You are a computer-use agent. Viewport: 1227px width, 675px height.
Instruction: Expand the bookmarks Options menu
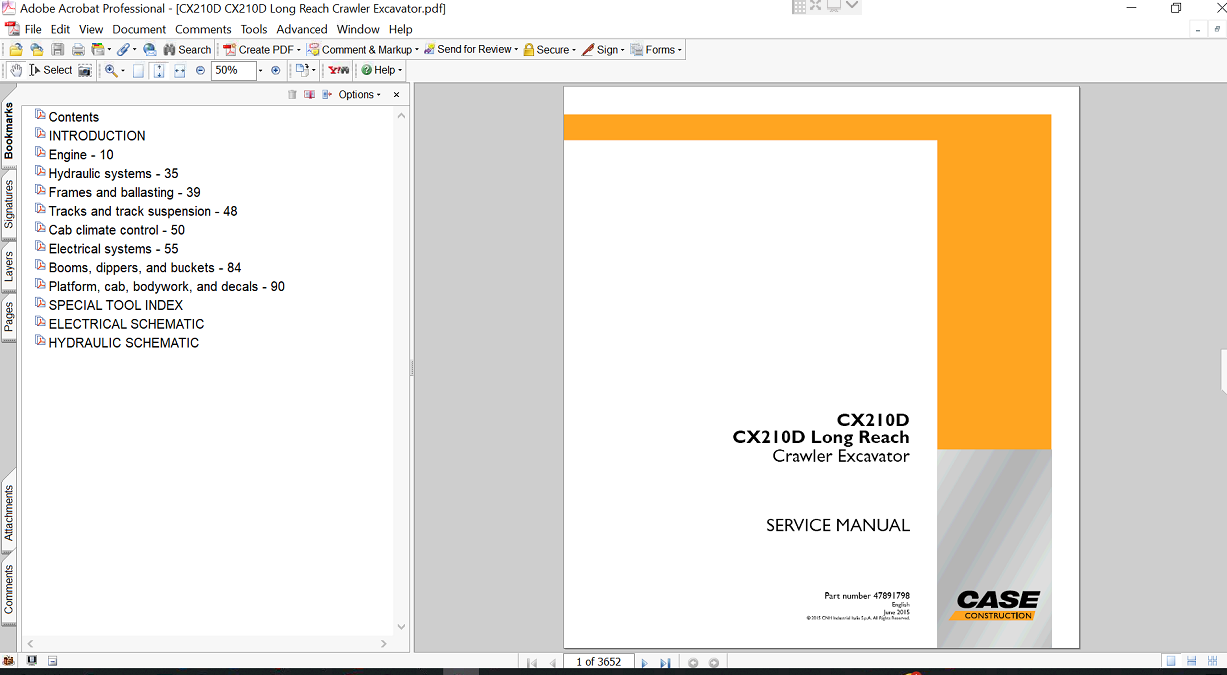tap(359, 95)
